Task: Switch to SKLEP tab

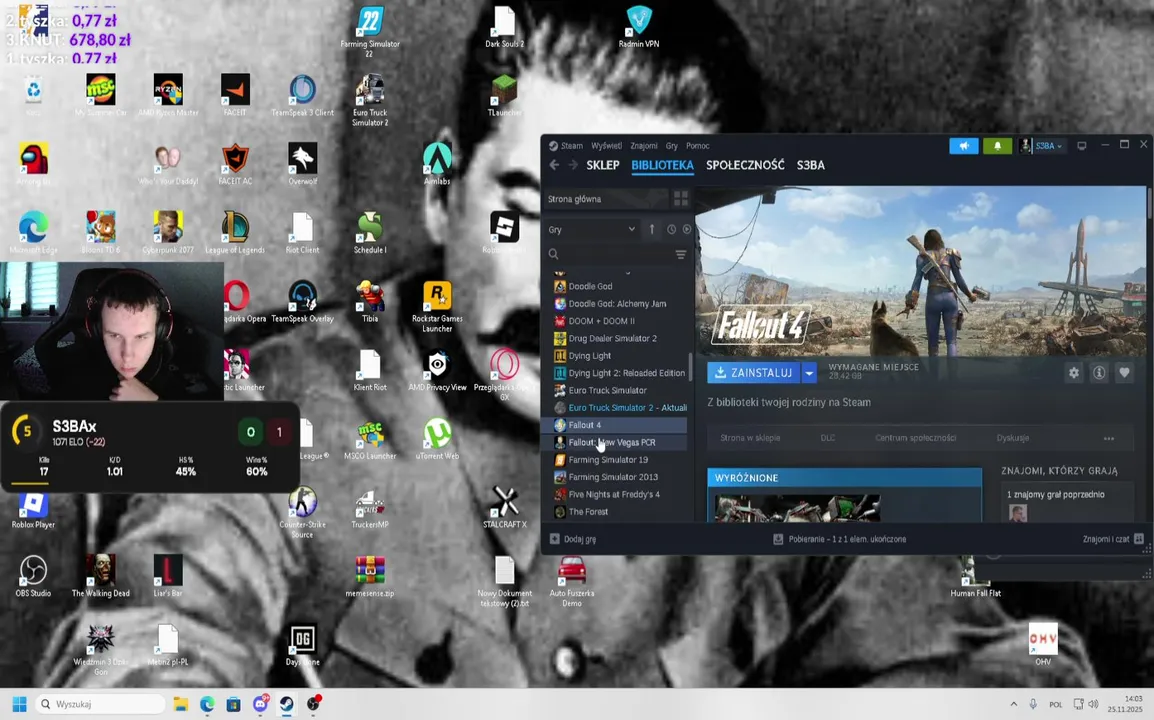Action: pos(603,165)
